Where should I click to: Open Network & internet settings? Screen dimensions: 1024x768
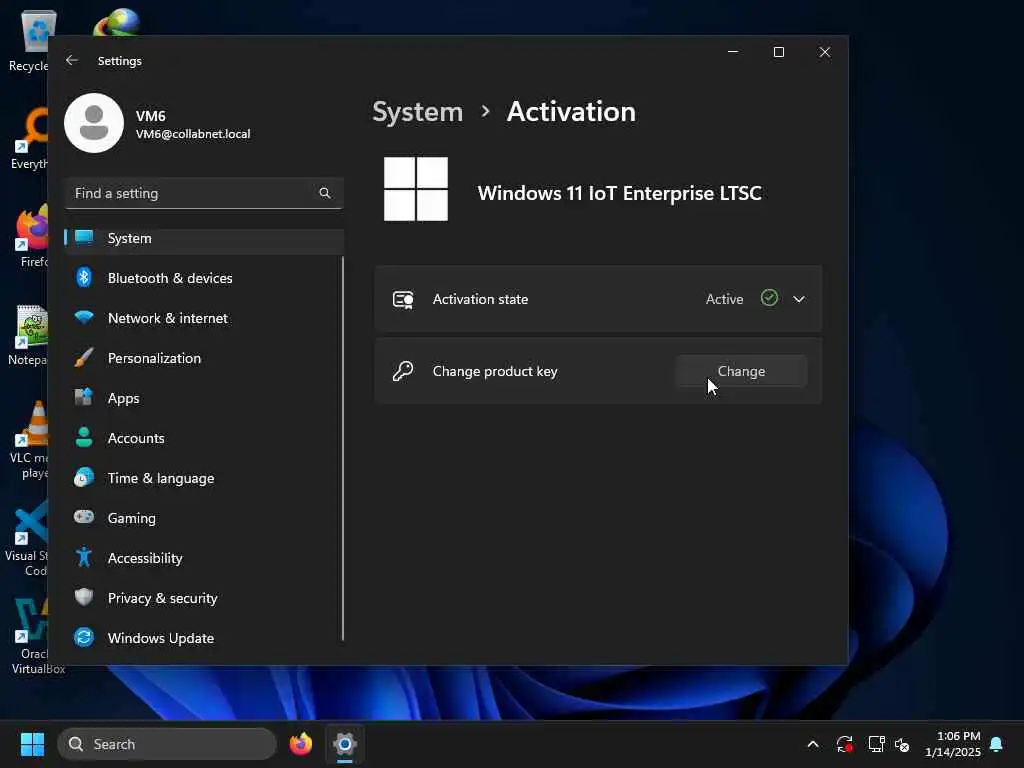pyautogui.click(x=204, y=318)
